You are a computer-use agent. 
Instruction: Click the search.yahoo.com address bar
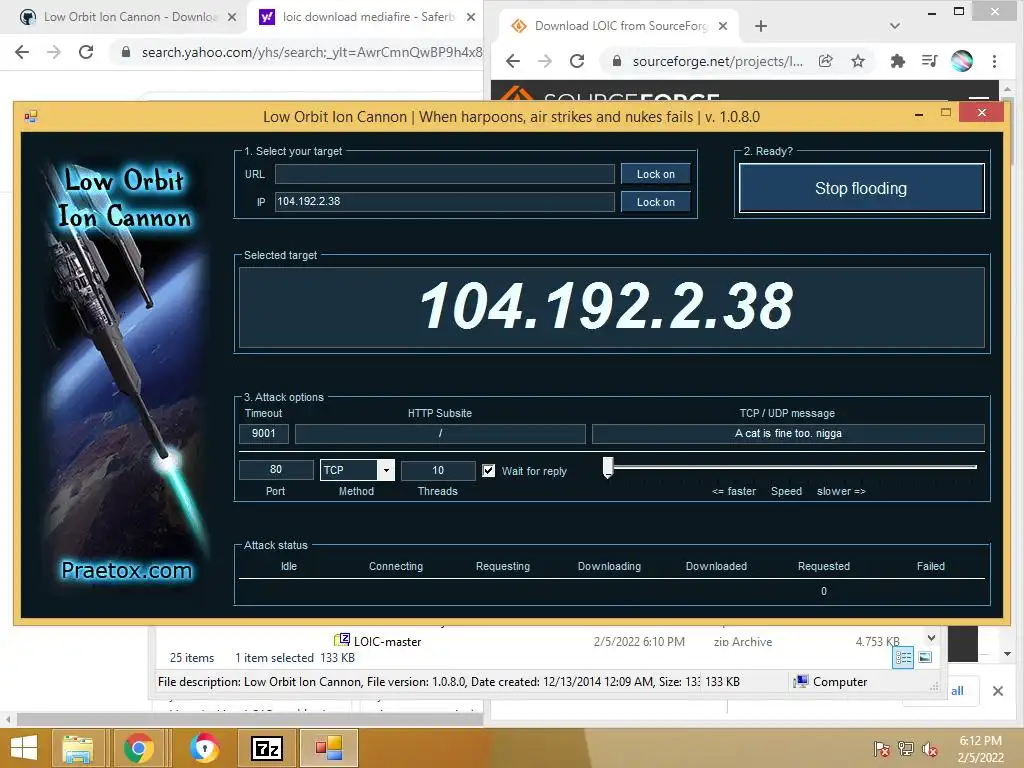point(310,52)
